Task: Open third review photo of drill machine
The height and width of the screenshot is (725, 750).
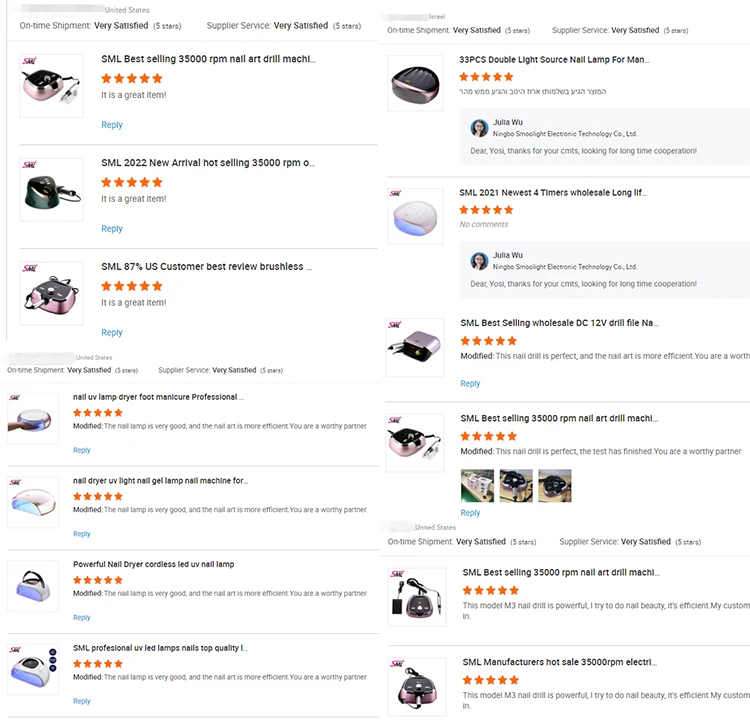Action: [x=554, y=485]
